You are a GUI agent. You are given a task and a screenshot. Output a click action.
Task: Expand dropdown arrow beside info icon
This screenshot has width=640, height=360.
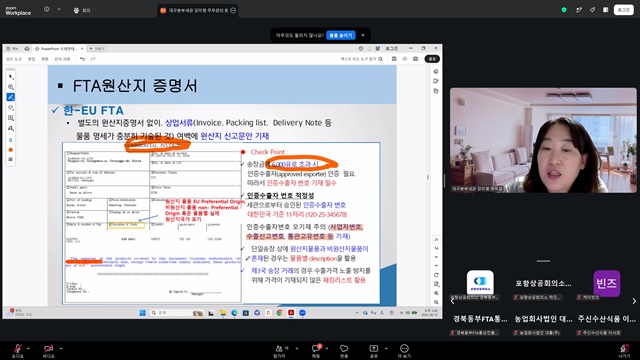pyautogui.click(x=59, y=9)
